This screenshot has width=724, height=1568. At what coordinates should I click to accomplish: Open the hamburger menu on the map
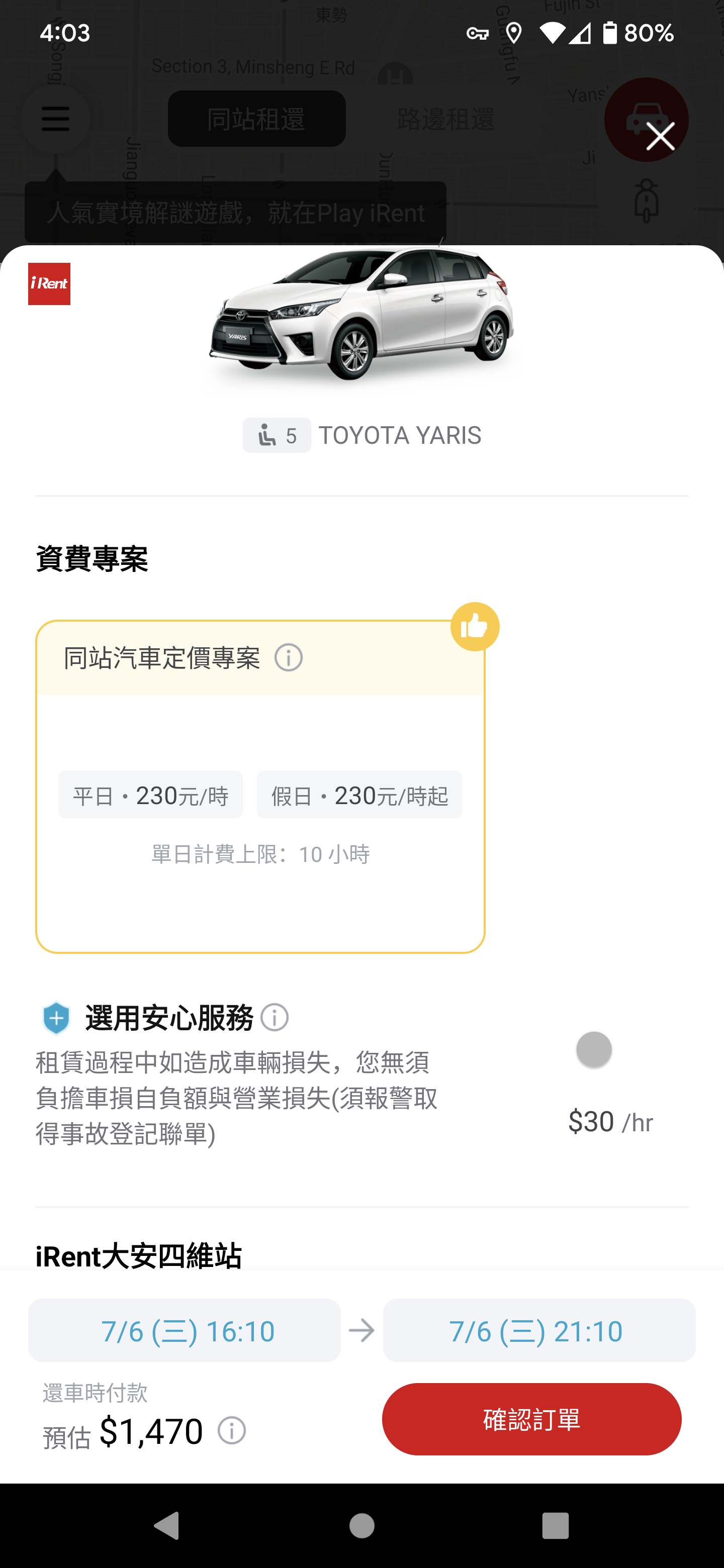pyautogui.click(x=55, y=119)
